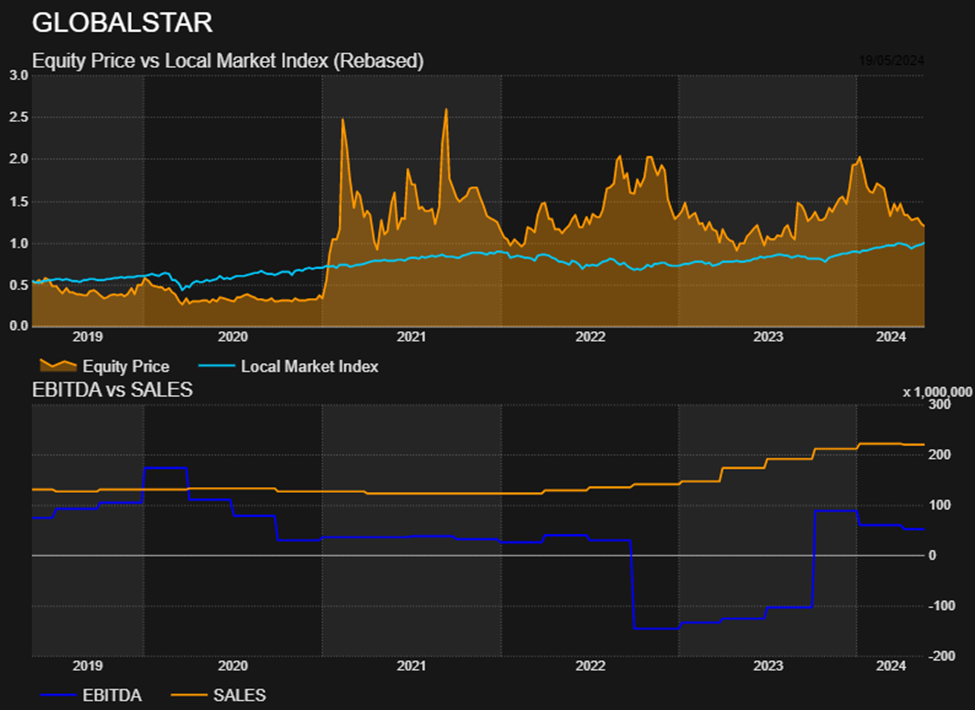This screenshot has width=975, height=710.
Task: Click the 100 y-axis label
Action: (x=940, y=505)
